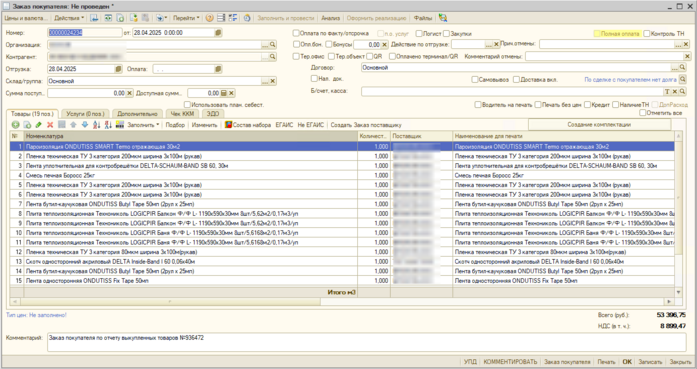Toggle the Закупки checkbox
The image size is (697, 369).
(x=446, y=33)
